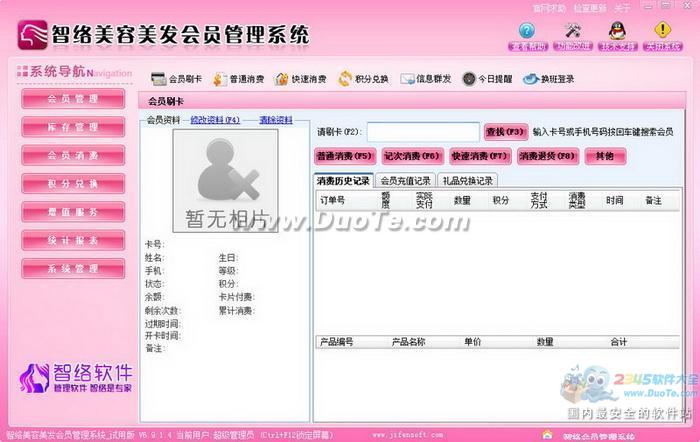The width and height of the screenshot is (700, 442).
Task: Click the 快速消费 (F7) button
Action: tap(480, 156)
